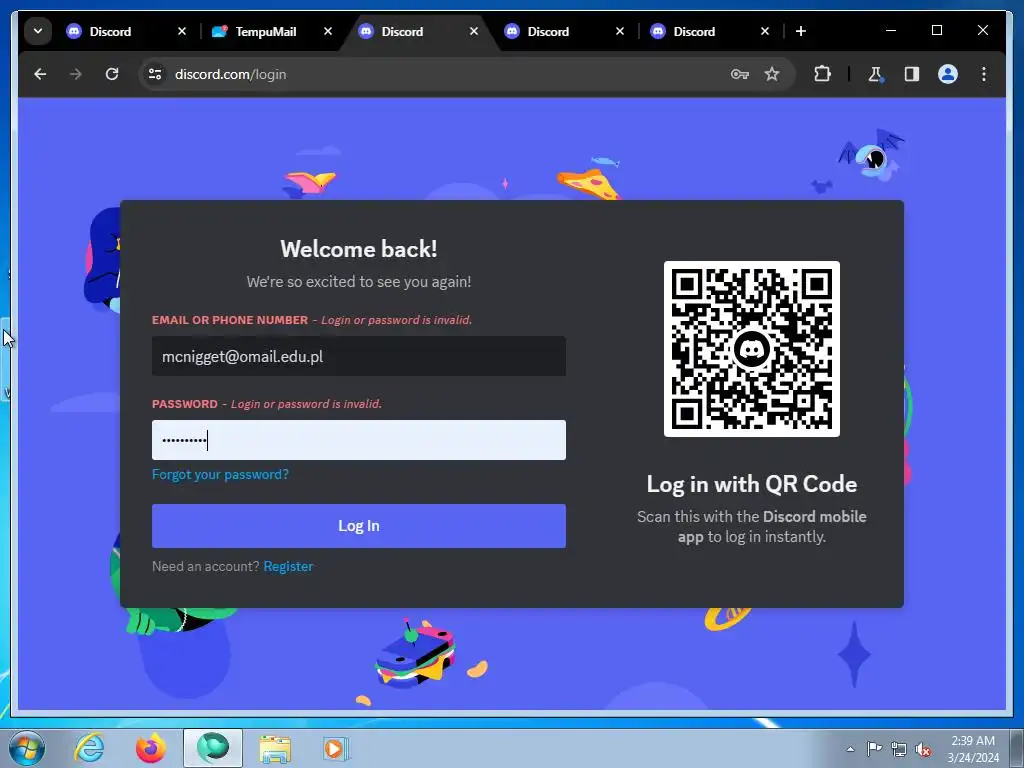Open the tab search dropdown arrow
Viewport: 1024px width, 768px height.
point(38,31)
